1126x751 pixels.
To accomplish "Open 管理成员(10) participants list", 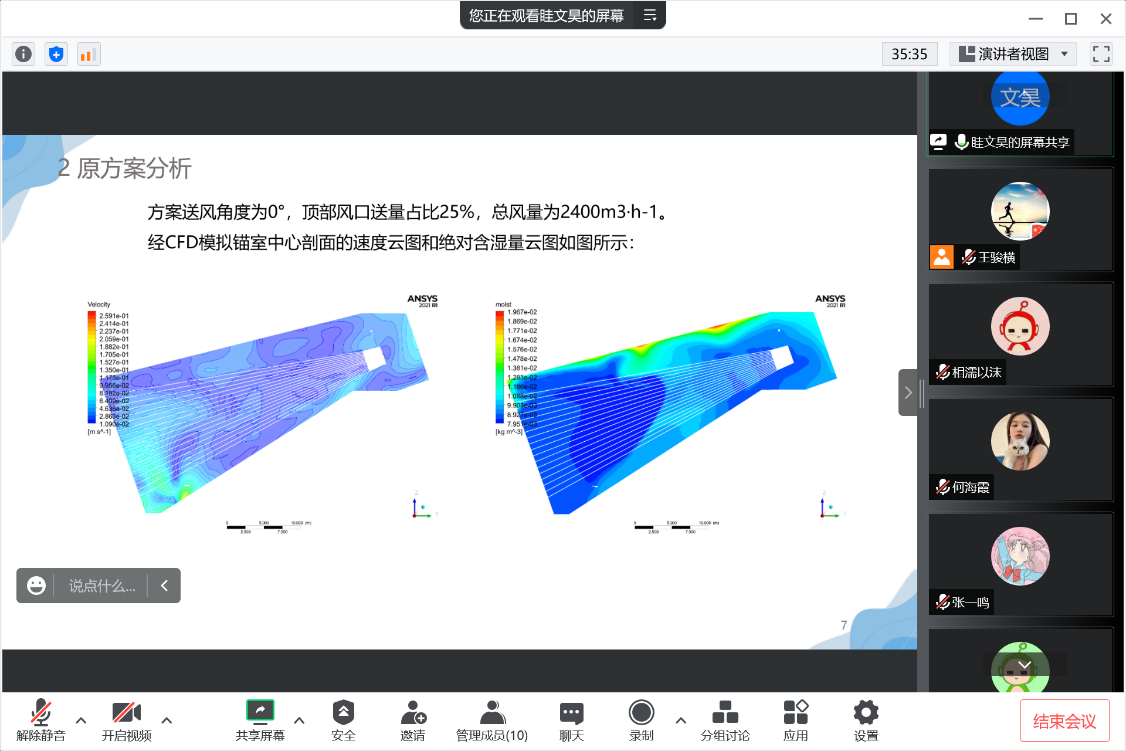I will tap(491, 720).
